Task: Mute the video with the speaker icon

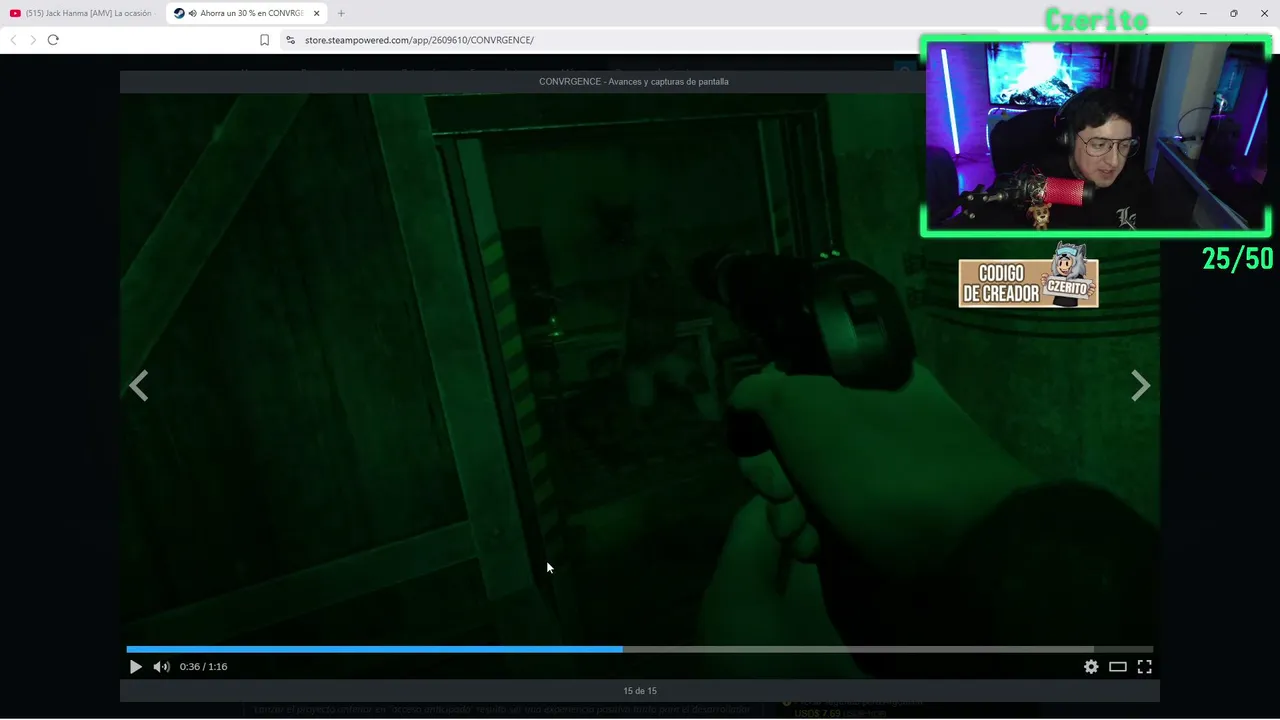Action: tap(161, 667)
